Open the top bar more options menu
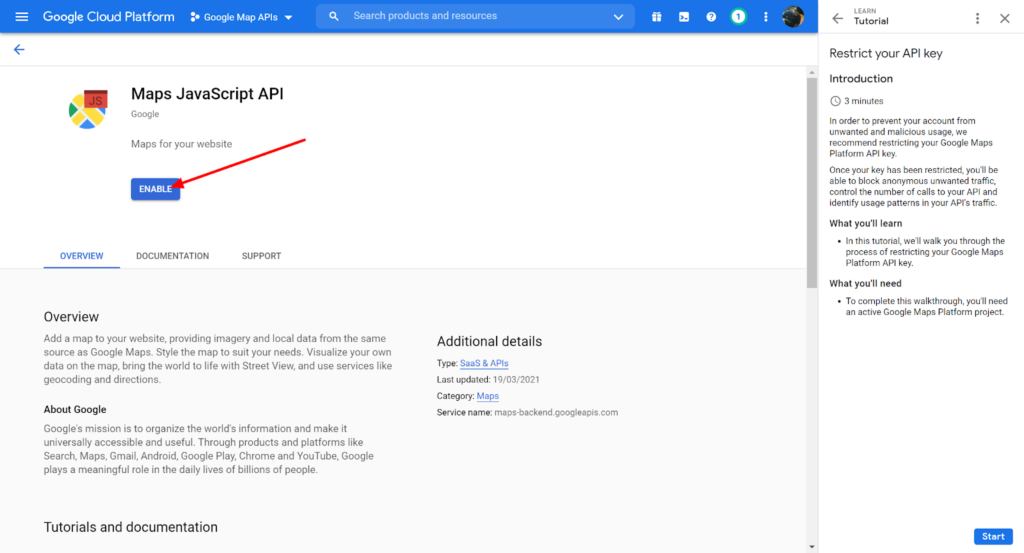Image resolution: width=1024 pixels, height=553 pixels. pyautogui.click(x=765, y=17)
